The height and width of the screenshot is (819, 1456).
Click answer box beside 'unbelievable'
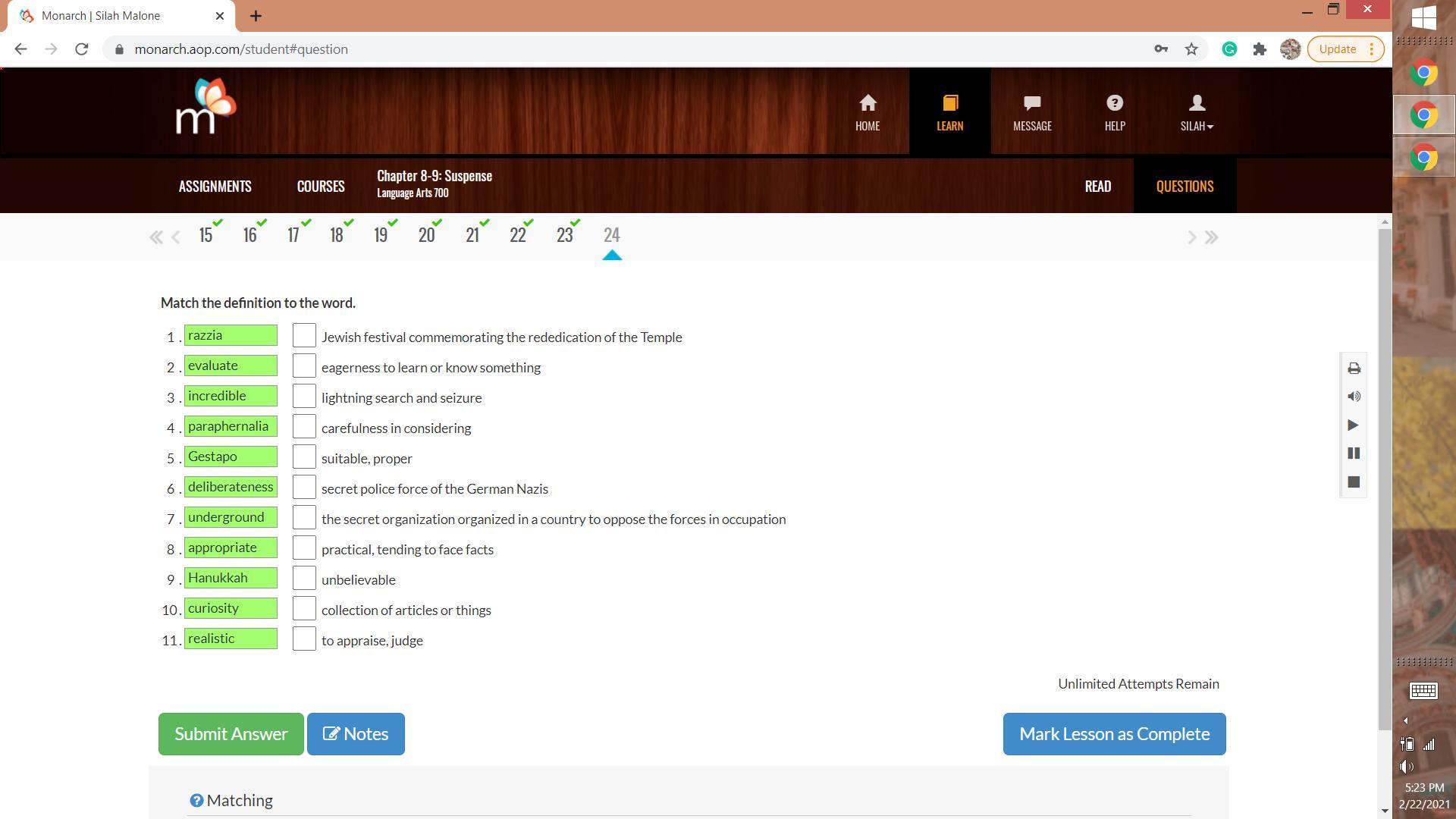click(x=304, y=579)
